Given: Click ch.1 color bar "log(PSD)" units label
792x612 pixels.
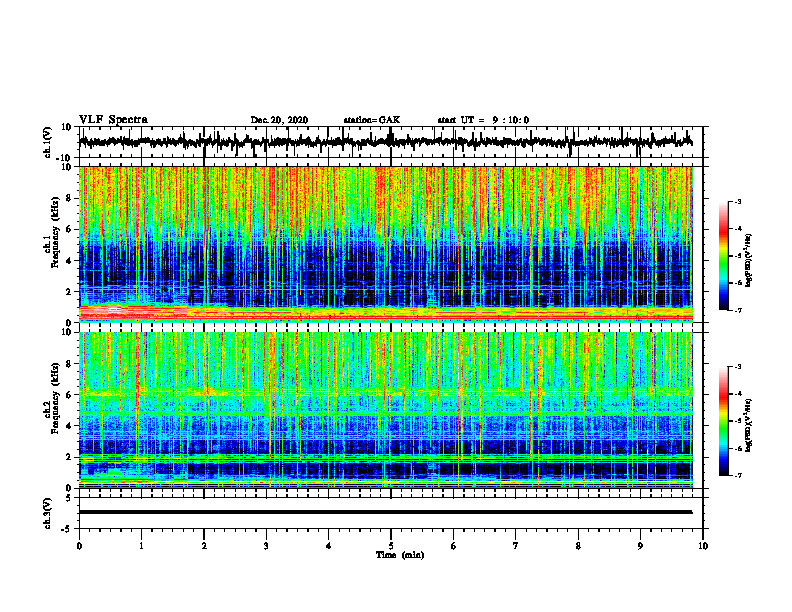Looking at the screenshot, I should pos(749,261).
